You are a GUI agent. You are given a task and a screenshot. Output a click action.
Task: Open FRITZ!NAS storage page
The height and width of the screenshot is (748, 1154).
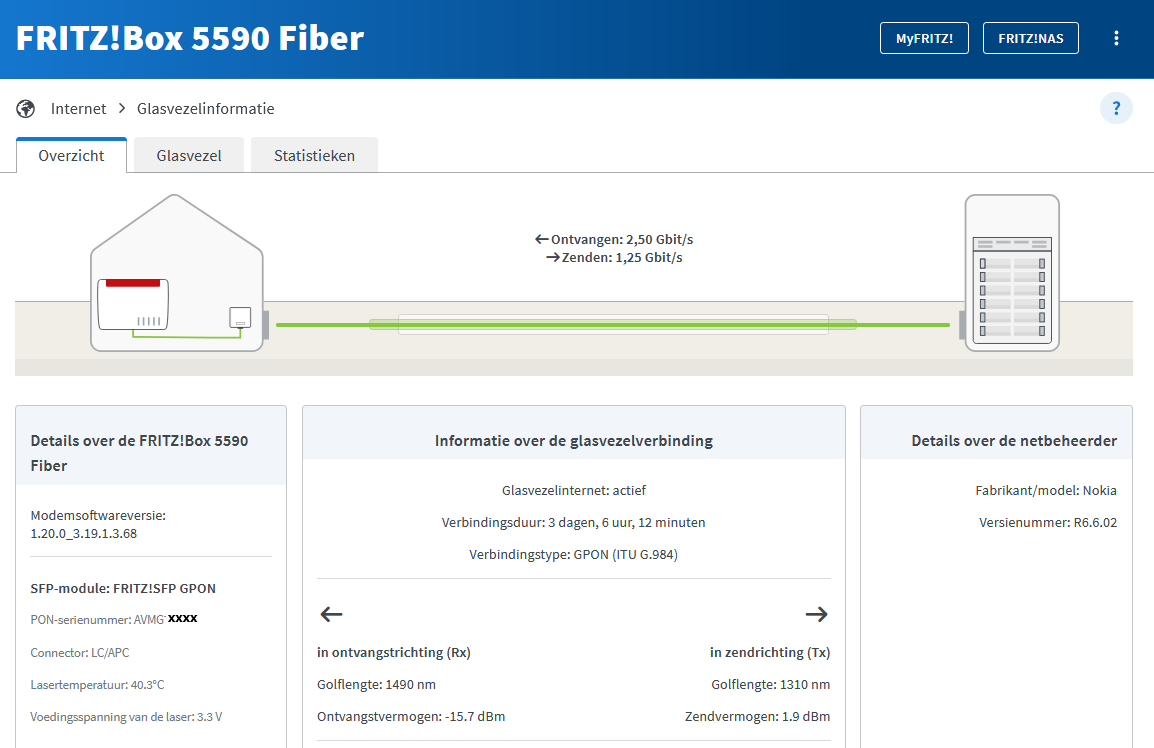(x=1030, y=39)
